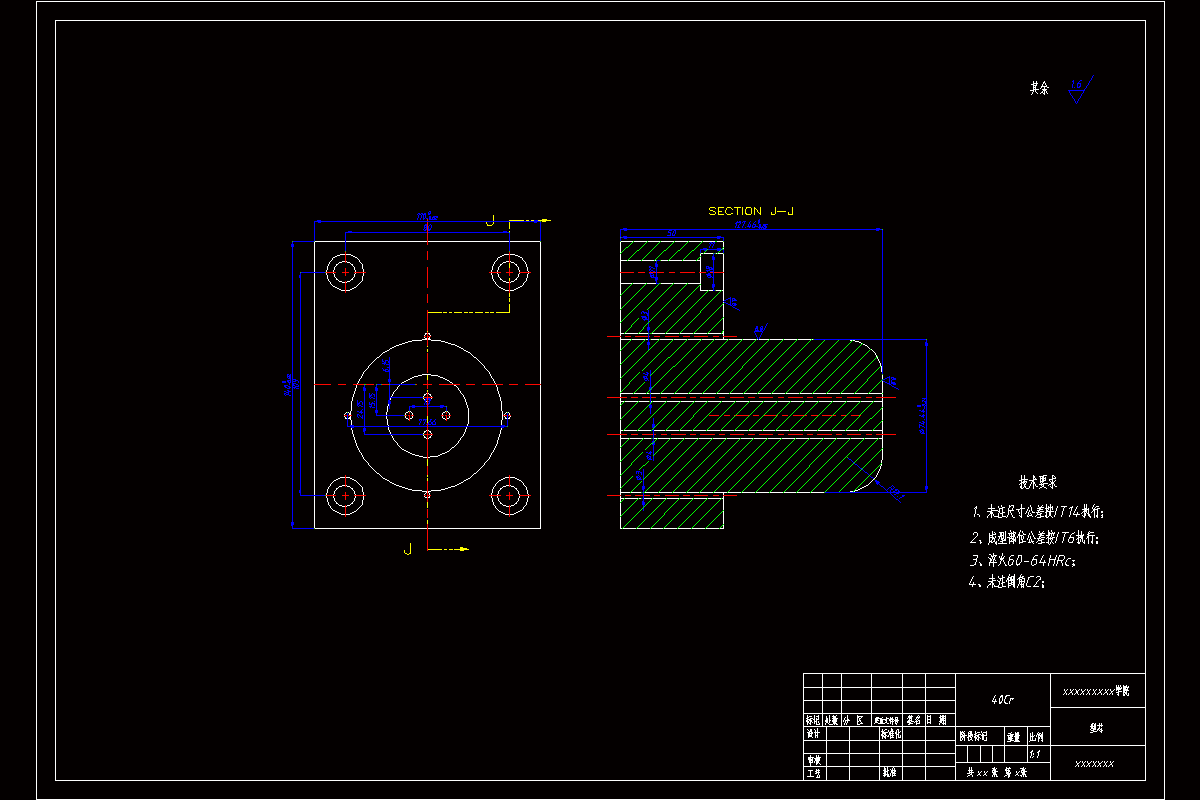Viewport: 1200px width, 800px height.
Task: Select the "SECTION J-J" label
Action: point(751,211)
